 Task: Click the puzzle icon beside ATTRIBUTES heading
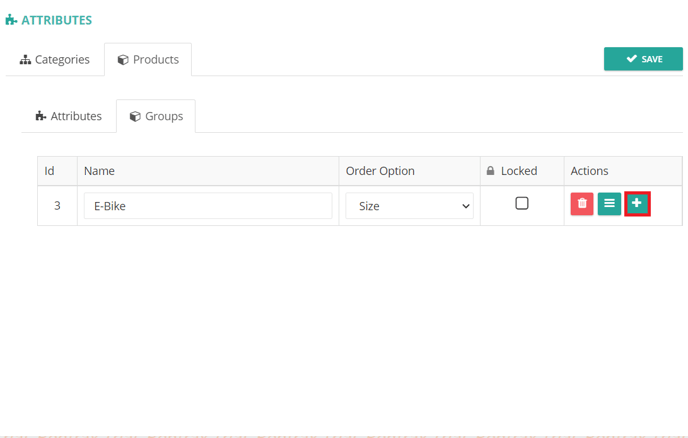11,20
